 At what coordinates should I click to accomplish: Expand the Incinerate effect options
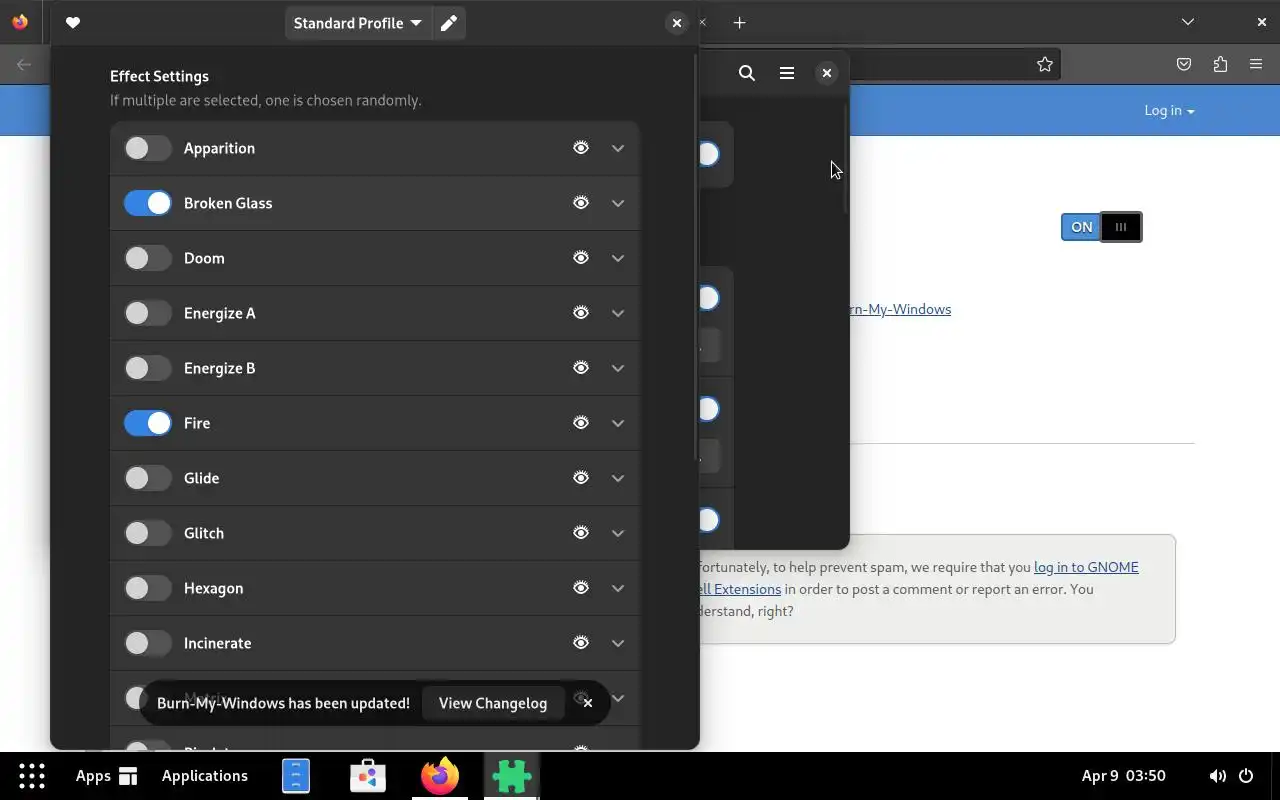point(618,643)
